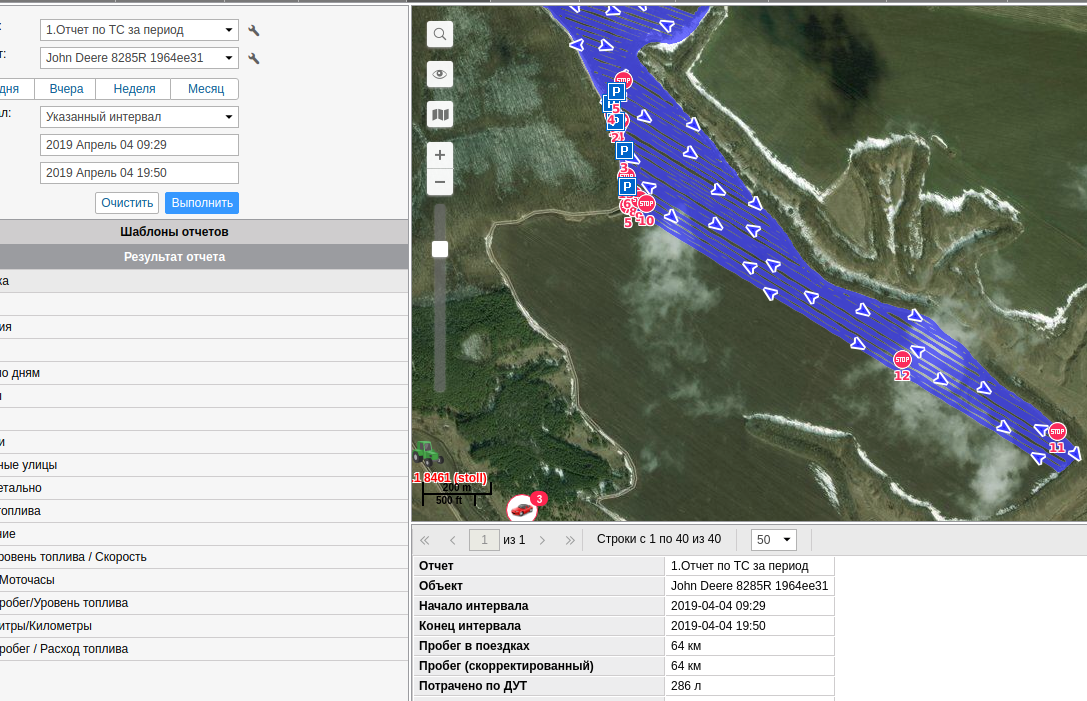Open rows-per-page dropdown showing 50
Screen dimensions: 1087x701
click(773, 539)
